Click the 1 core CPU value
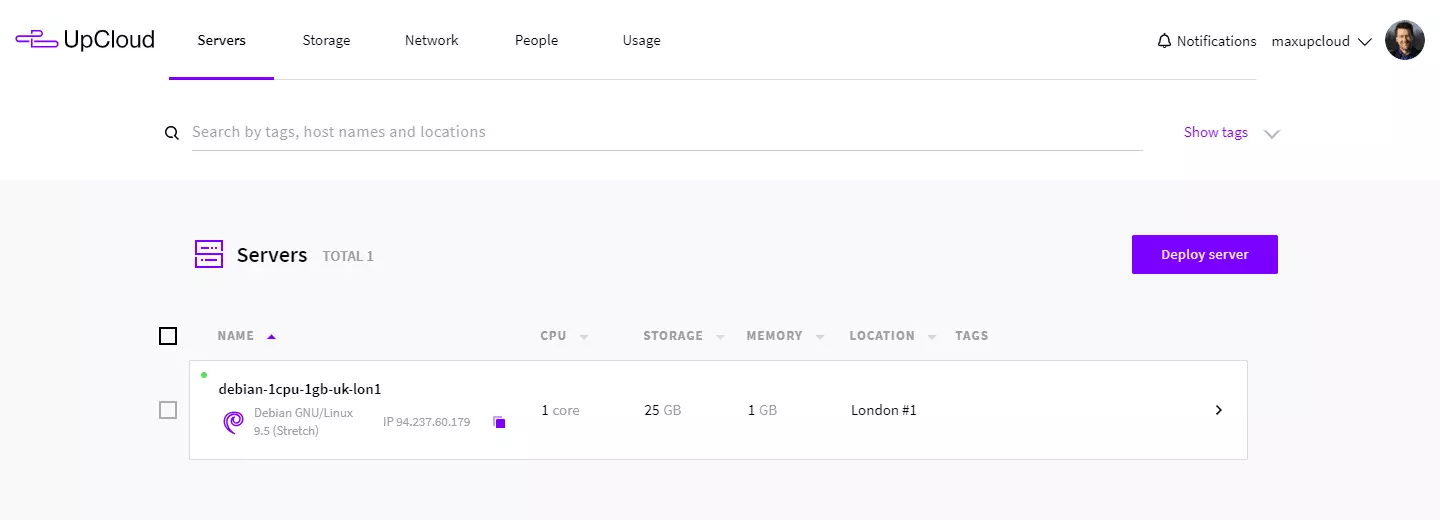 click(x=560, y=410)
